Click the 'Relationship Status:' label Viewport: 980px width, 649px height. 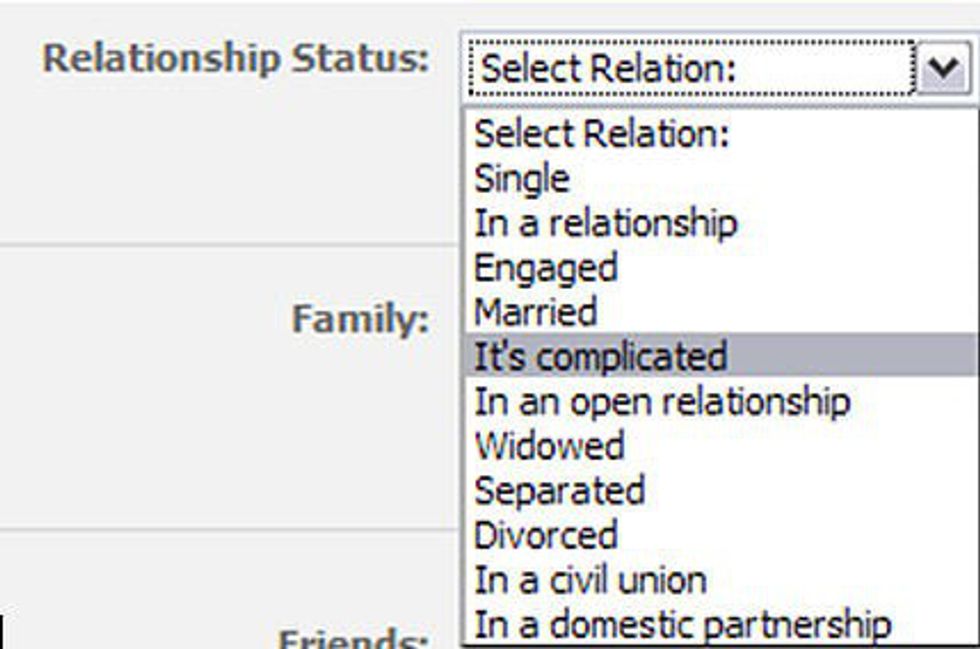click(x=236, y=59)
